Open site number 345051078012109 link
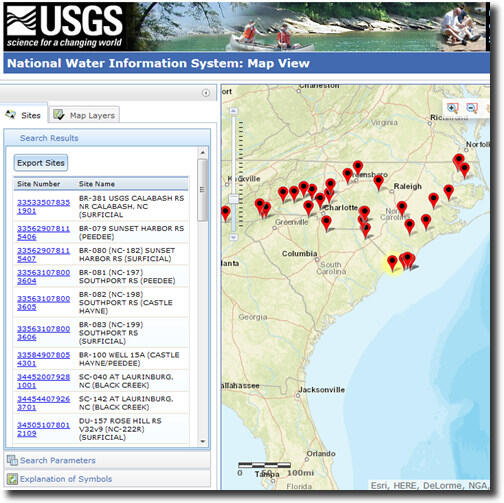 click(x=43, y=429)
